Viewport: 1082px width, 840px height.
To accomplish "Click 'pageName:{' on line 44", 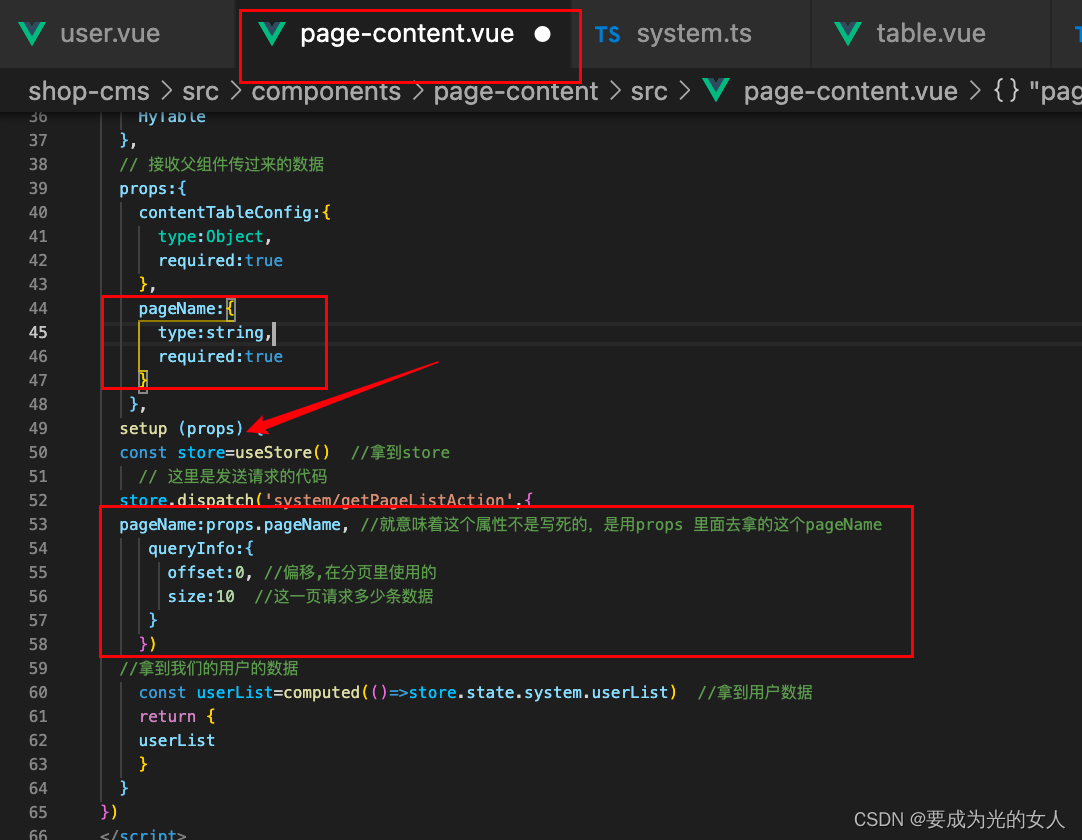I will [x=187, y=309].
